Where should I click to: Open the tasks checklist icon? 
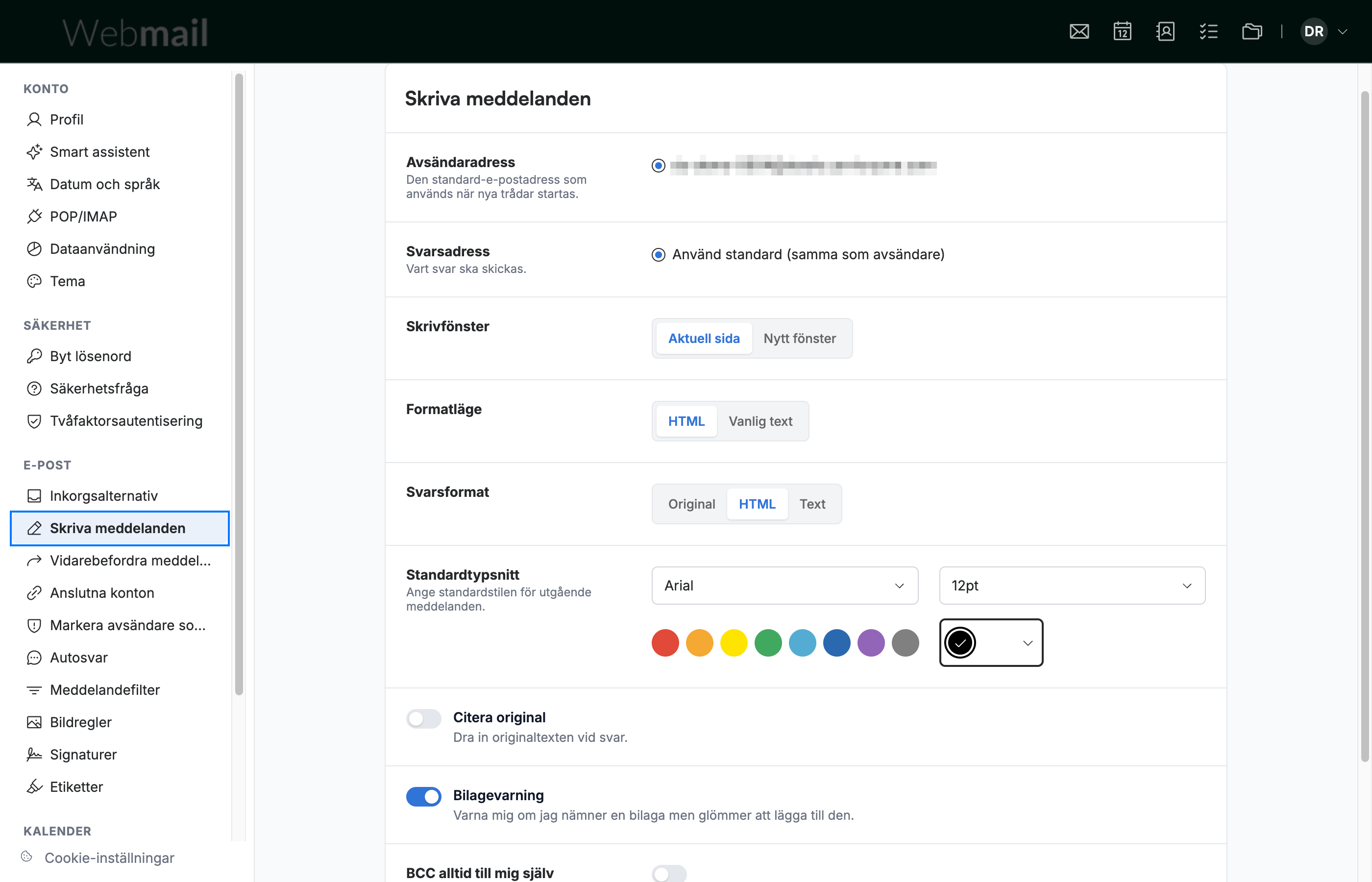pyautogui.click(x=1208, y=31)
